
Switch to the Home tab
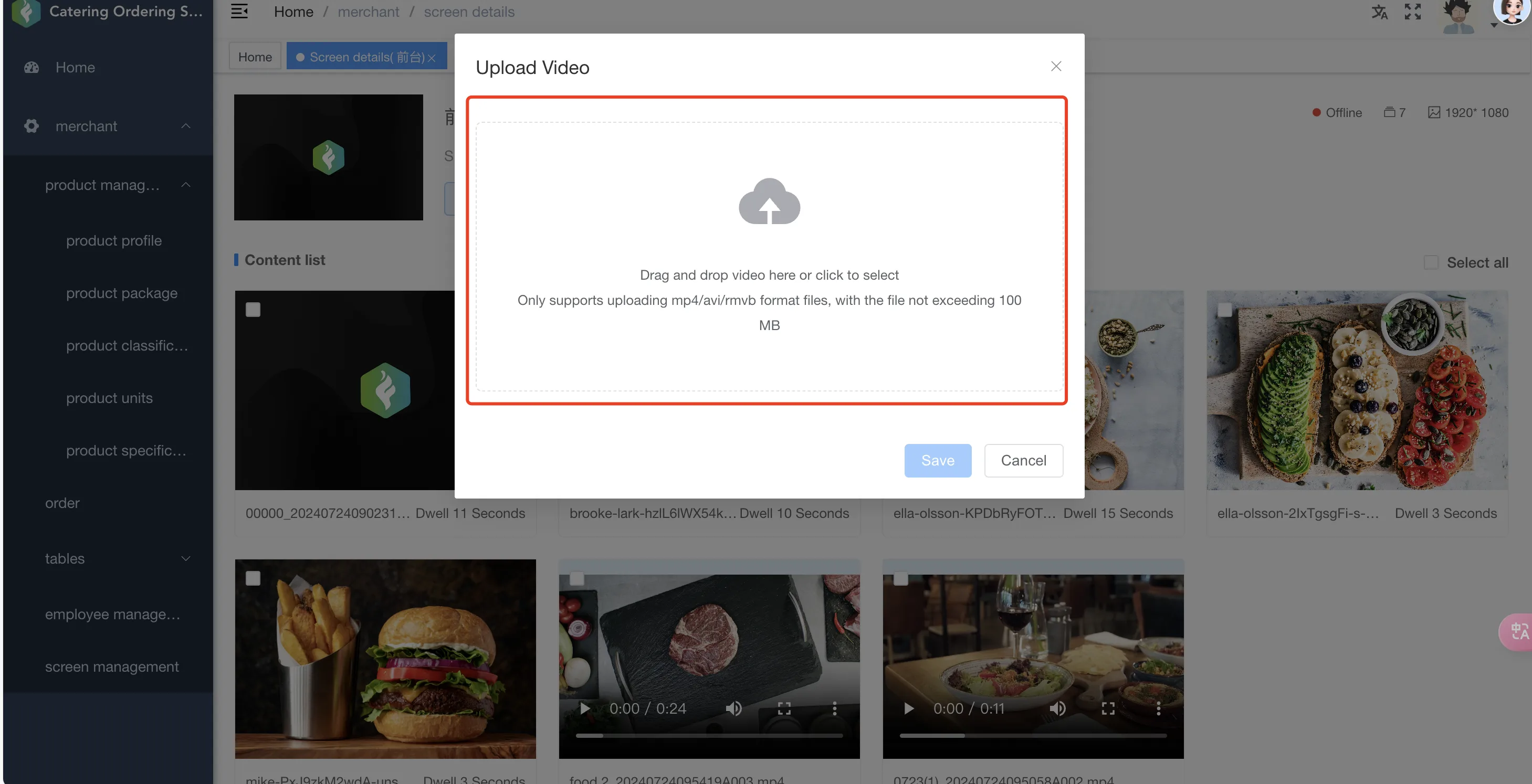pos(255,57)
